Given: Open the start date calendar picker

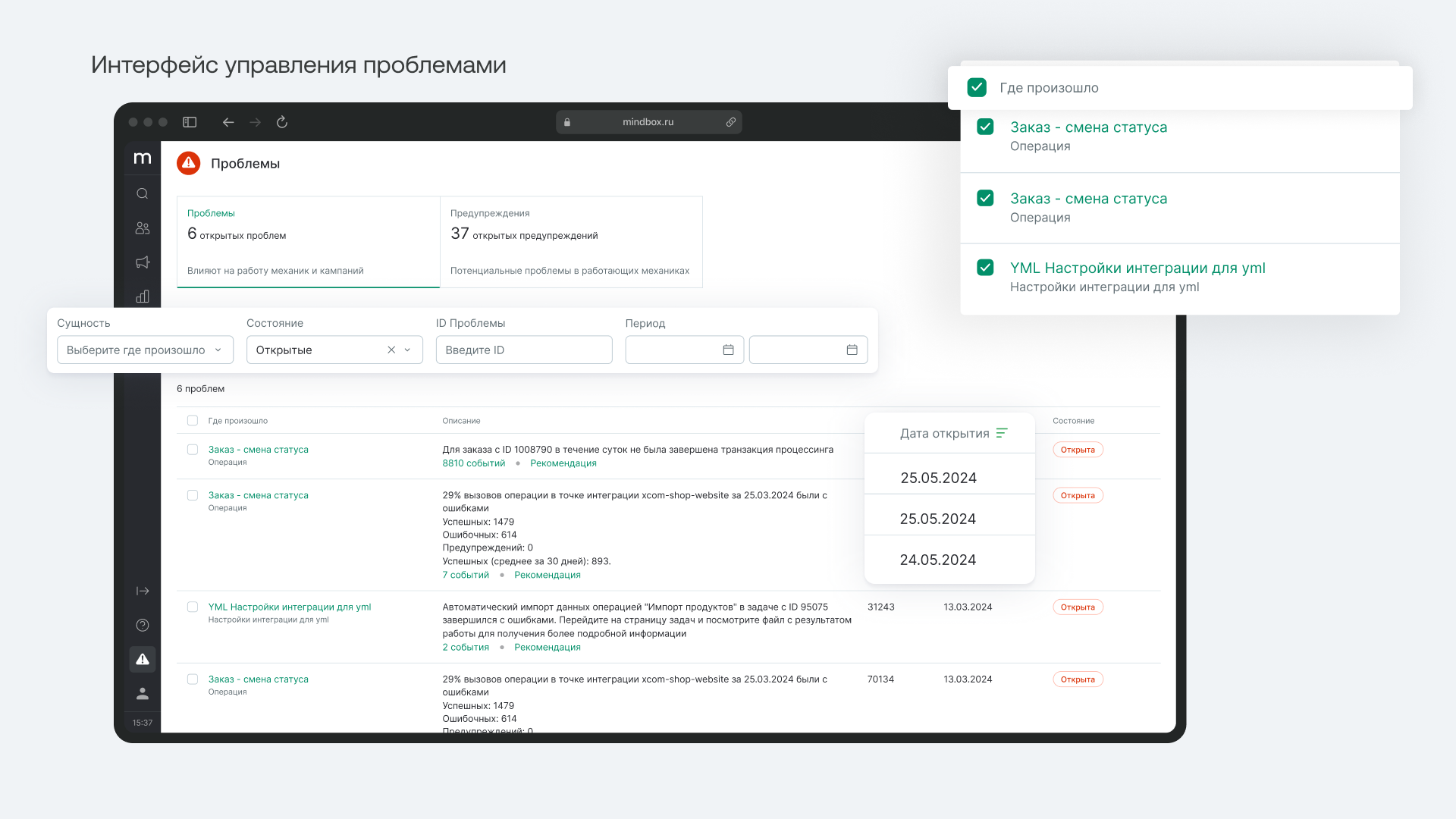Looking at the screenshot, I should tap(728, 350).
